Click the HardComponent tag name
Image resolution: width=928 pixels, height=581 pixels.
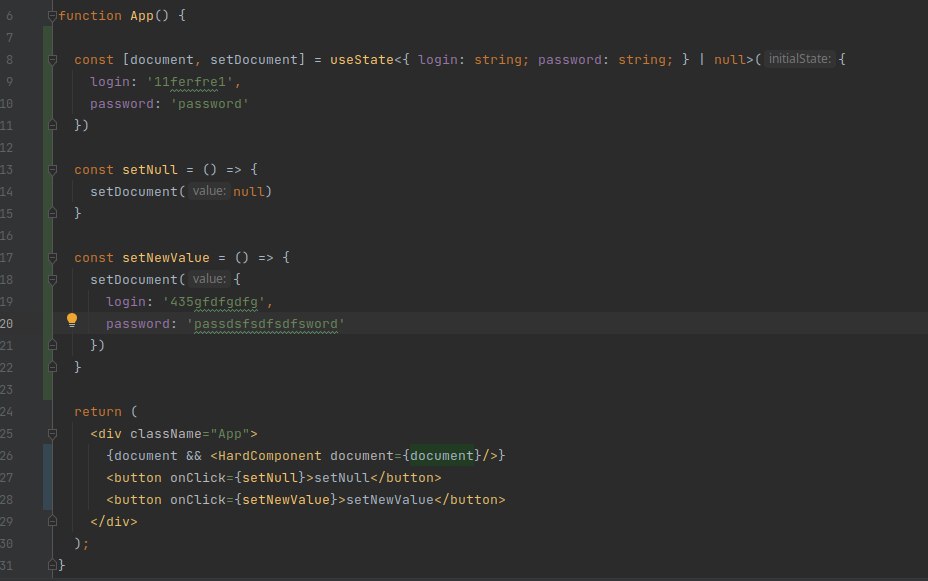click(269, 456)
